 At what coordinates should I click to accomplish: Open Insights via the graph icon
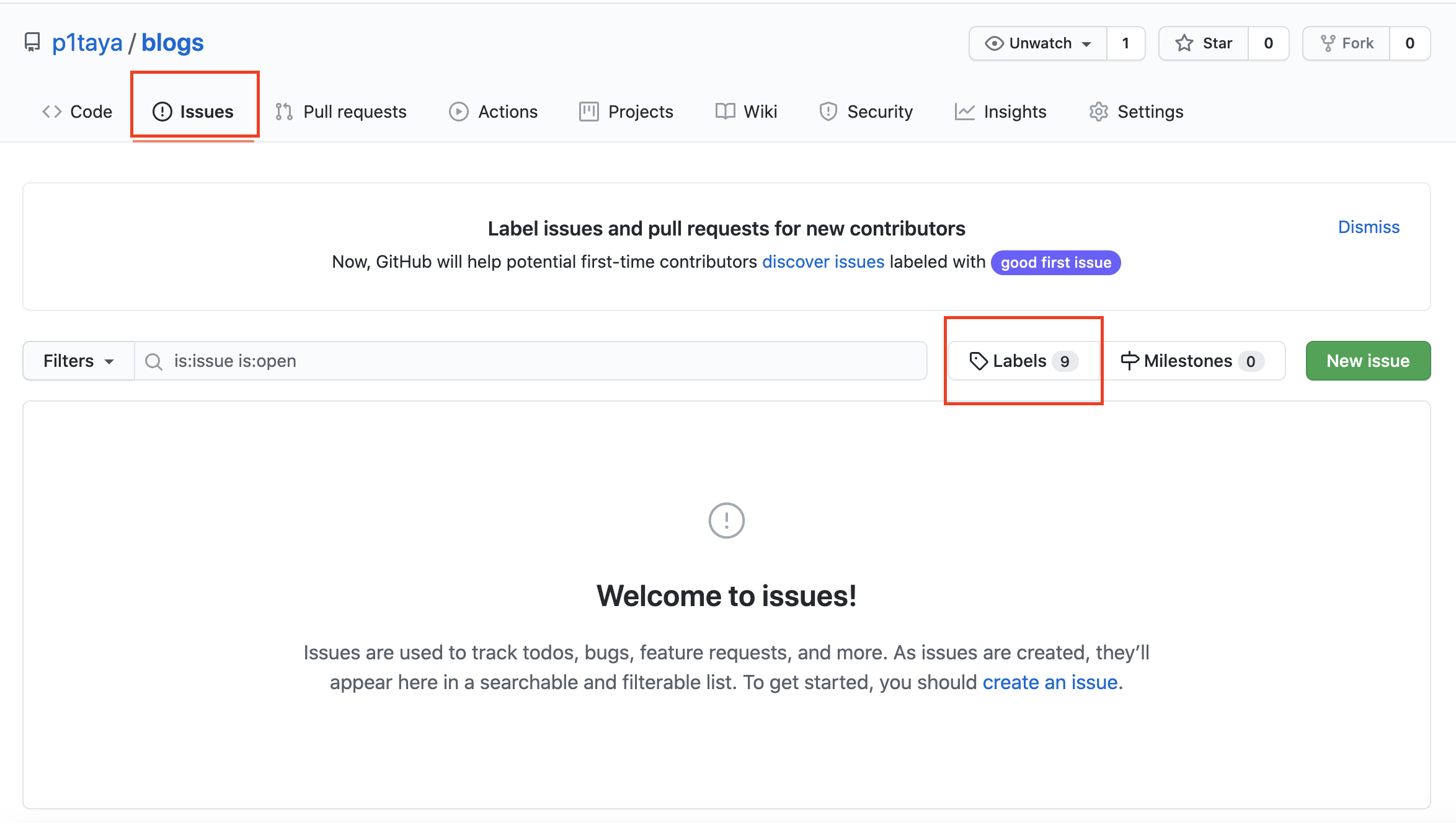pos(965,112)
